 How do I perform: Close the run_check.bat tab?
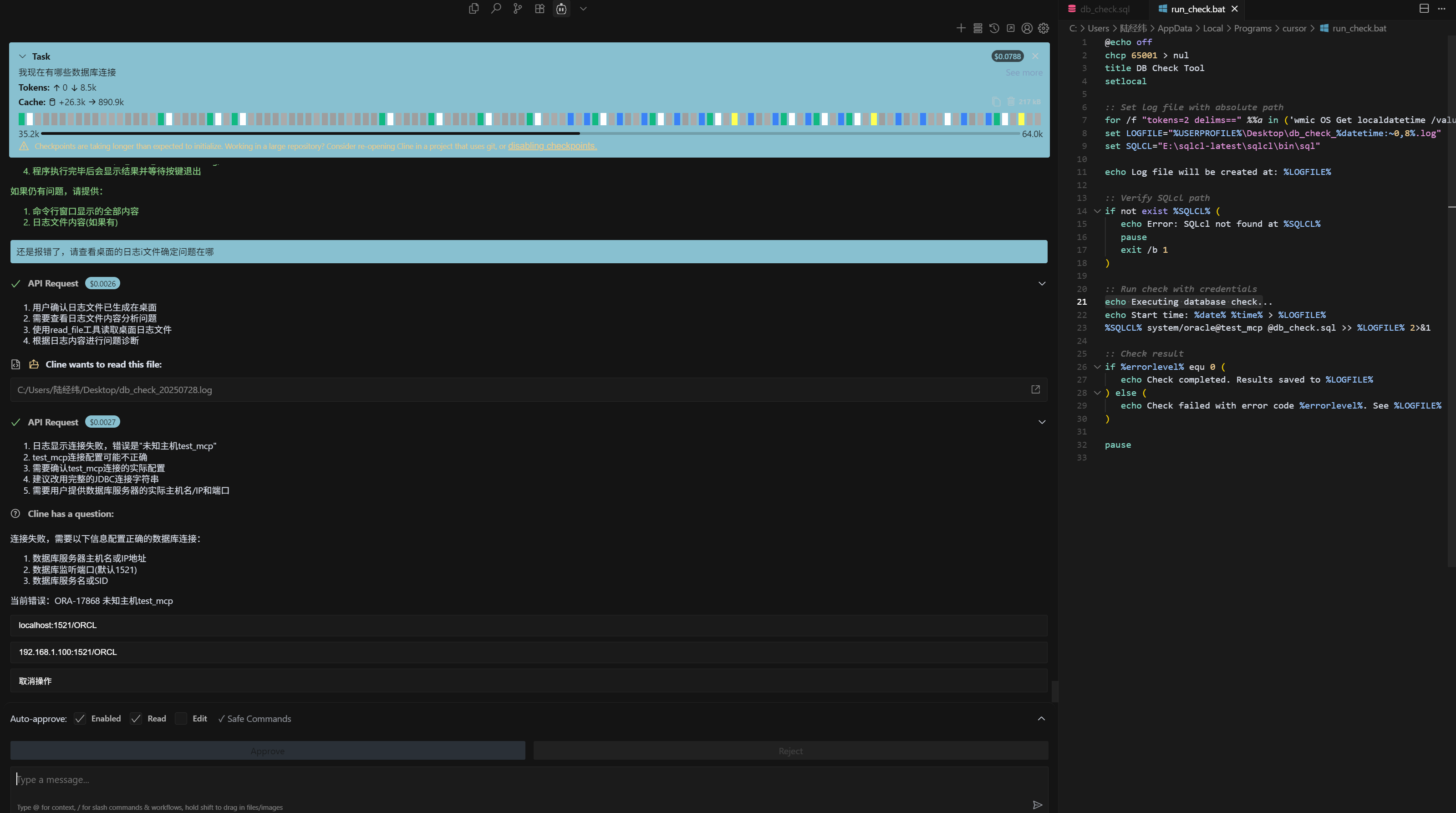click(x=1235, y=9)
